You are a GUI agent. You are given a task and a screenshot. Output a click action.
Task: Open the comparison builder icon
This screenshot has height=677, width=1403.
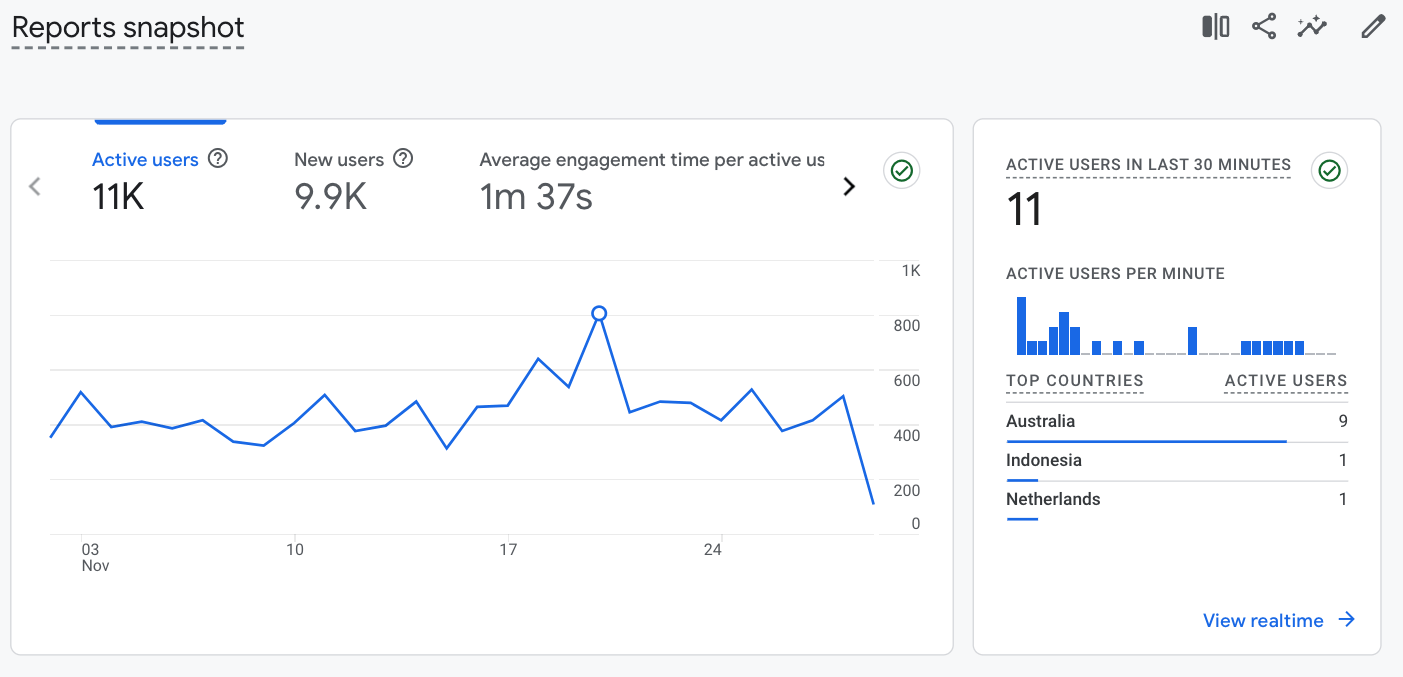1214,26
